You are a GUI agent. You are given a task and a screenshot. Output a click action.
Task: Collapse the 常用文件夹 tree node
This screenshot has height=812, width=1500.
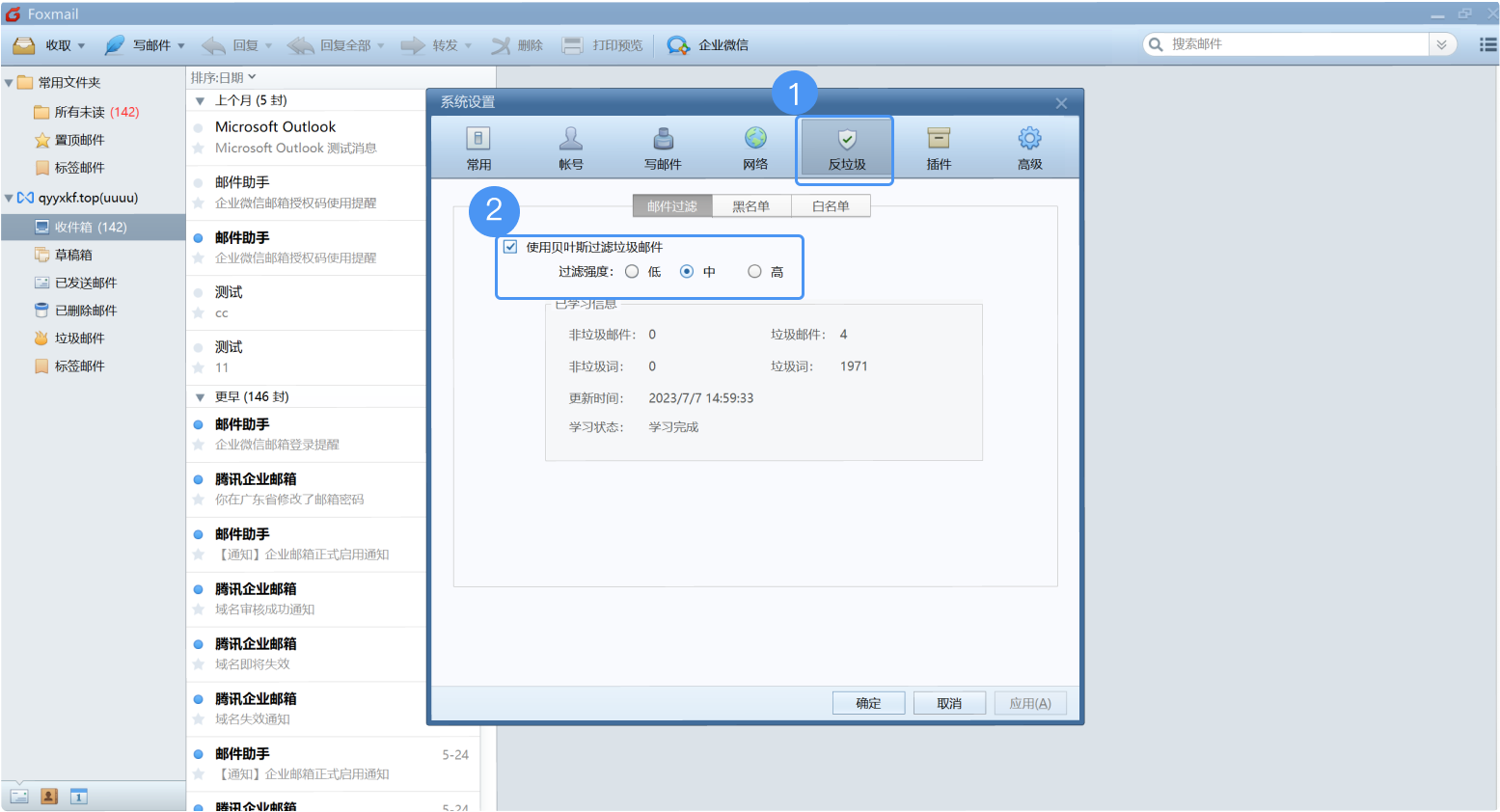click(9, 83)
